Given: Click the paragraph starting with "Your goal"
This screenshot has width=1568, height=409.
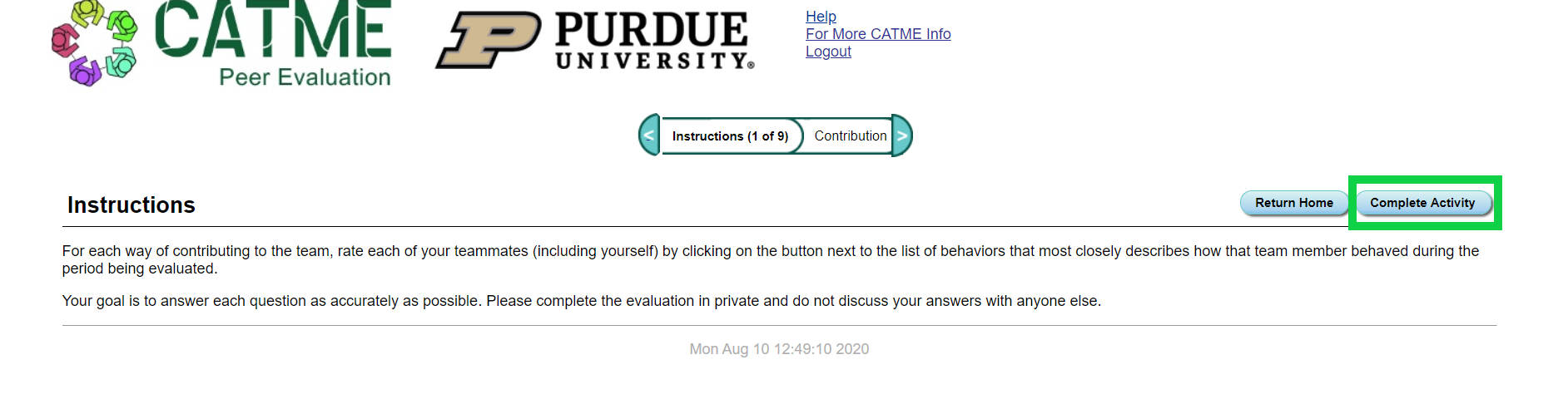Looking at the screenshot, I should (581, 301).
